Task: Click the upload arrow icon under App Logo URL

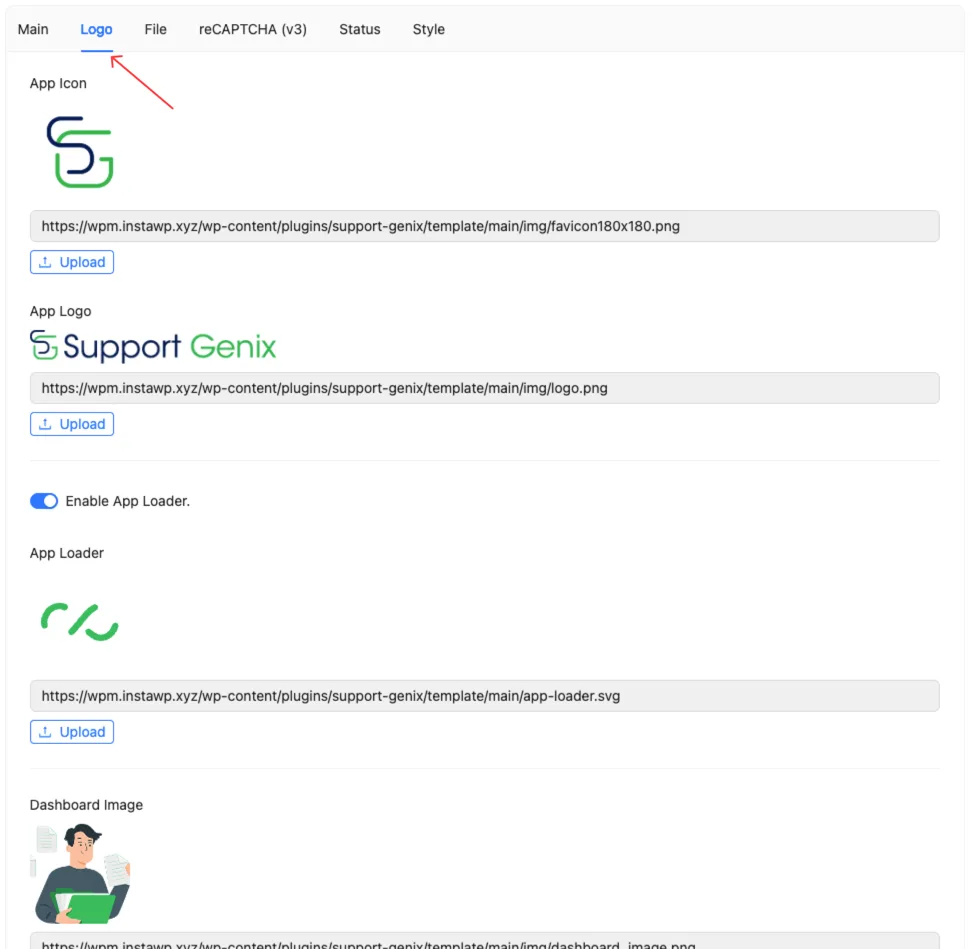Action: click(x=45, y=424)
